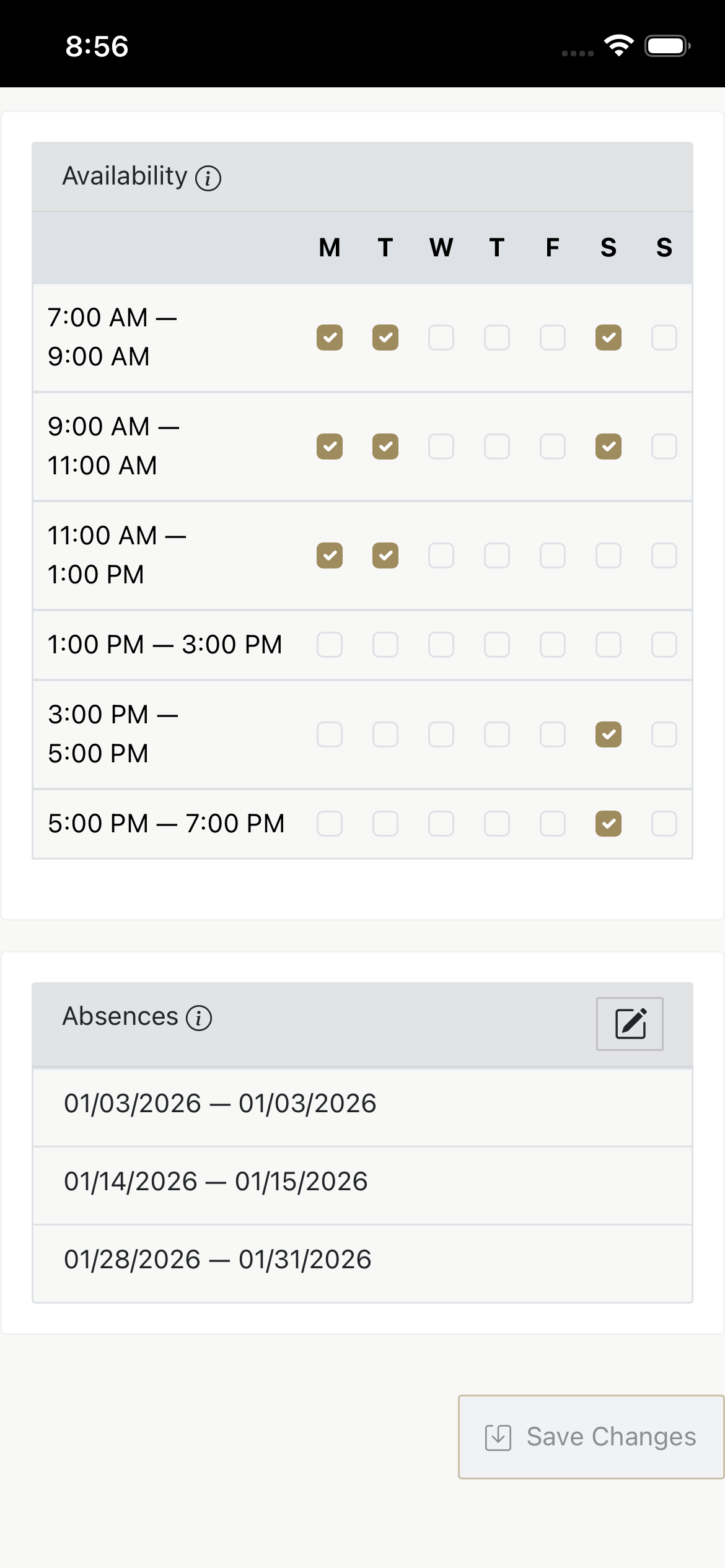Screen dimensions: 725x1568
Task: Uncheck Saturday 5:00 PM – 7:00 PM availability
Action: [x=609, y=824]
